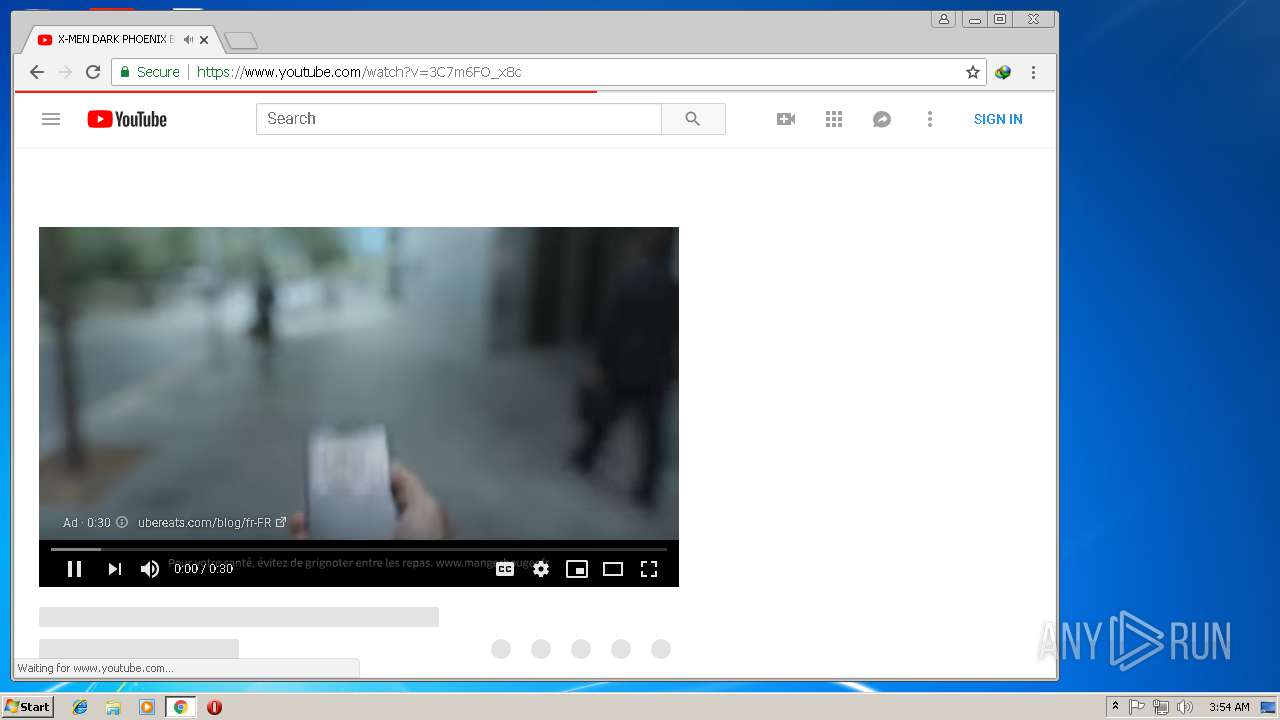Click the 0:00 / 0:30 time display
Screen dimensions: 1280x720
tap(203, 569)
